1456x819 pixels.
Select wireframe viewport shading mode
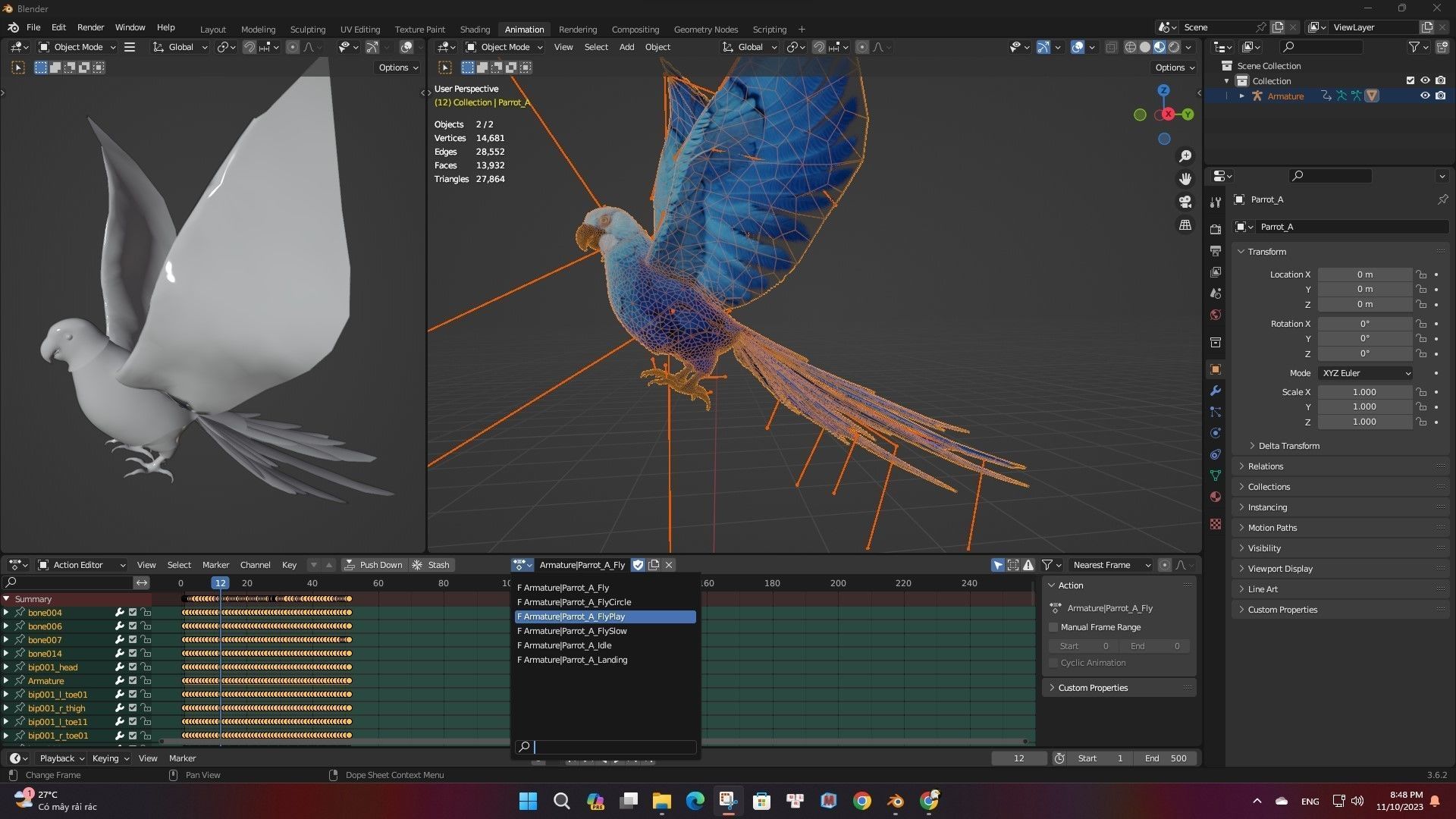pos(1131,47)
